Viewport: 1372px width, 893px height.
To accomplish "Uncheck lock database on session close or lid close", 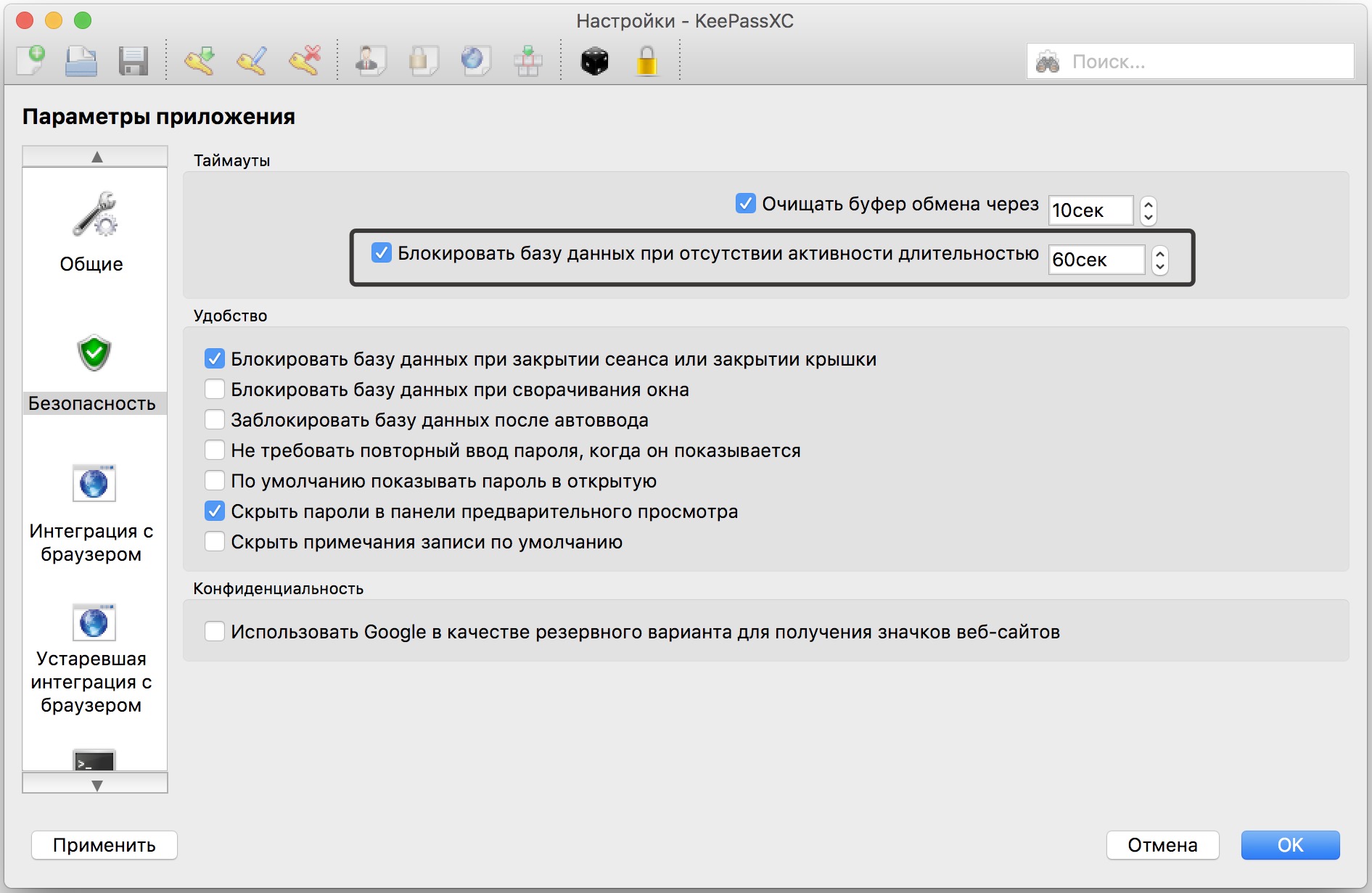I will point(215,359).
